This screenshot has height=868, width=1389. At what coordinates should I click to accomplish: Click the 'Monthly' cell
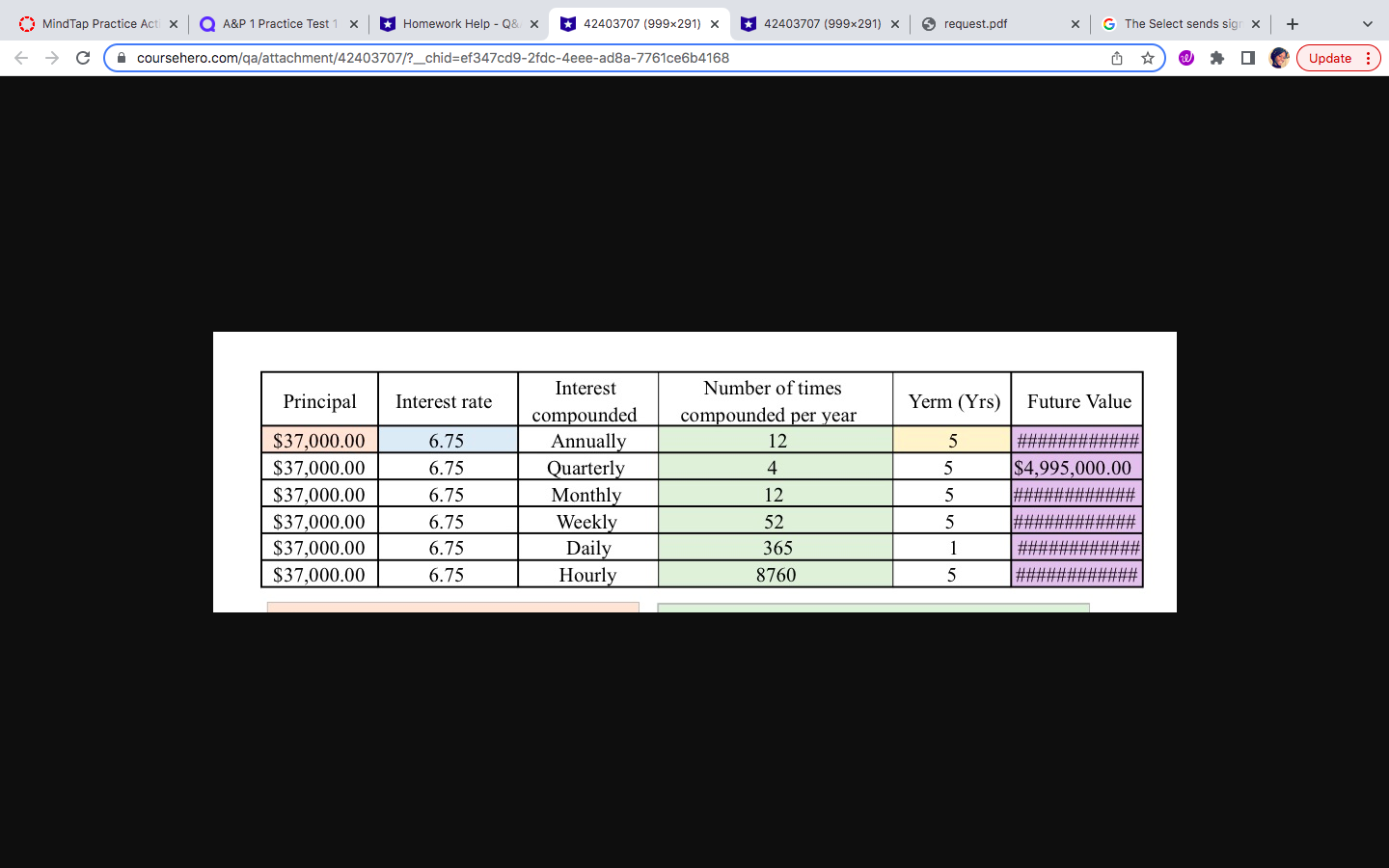(586, 494)
